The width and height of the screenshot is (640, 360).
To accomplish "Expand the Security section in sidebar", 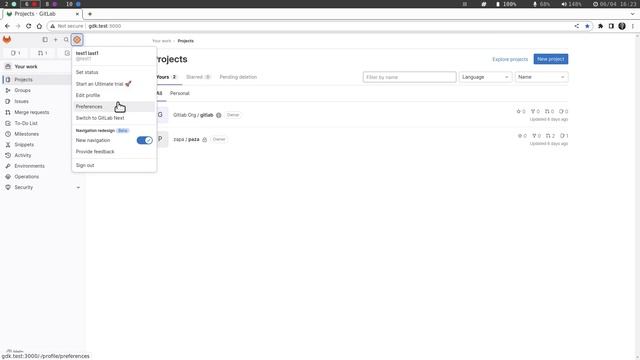I will [x=78, y=187].
